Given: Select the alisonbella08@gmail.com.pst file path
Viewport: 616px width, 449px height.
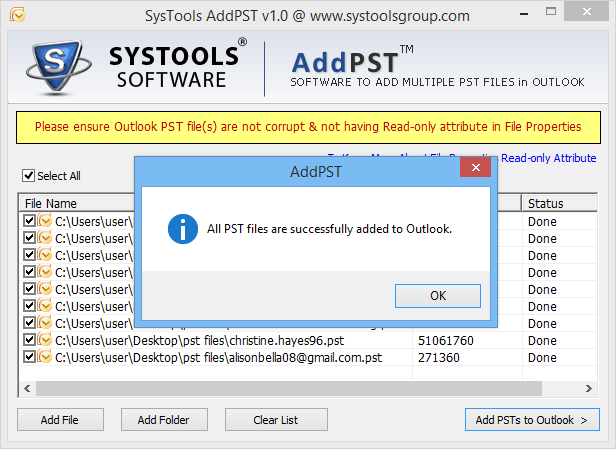Looking at the screenshot, I should 218,357.
